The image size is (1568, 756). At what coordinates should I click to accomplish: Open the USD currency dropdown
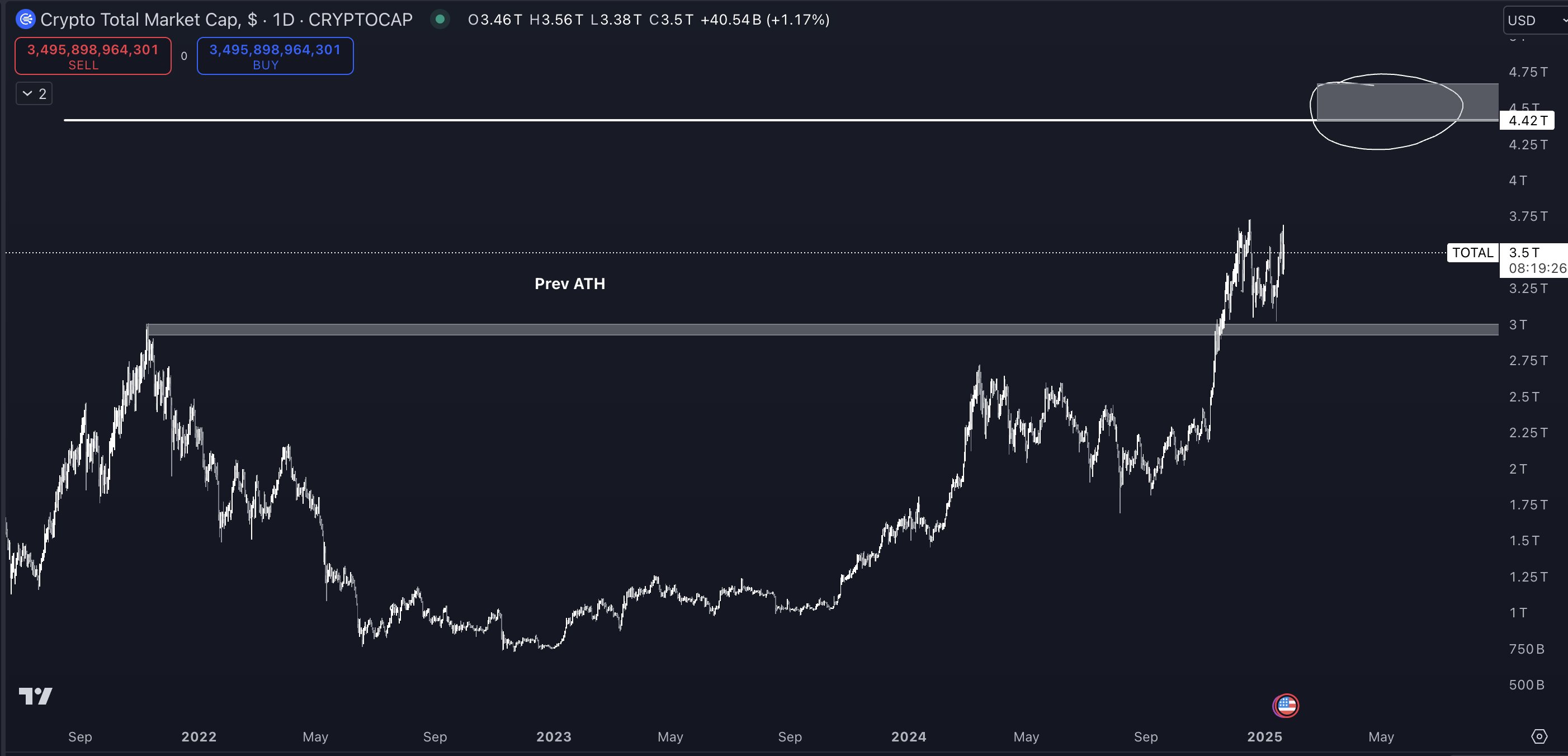(1534, 20)
